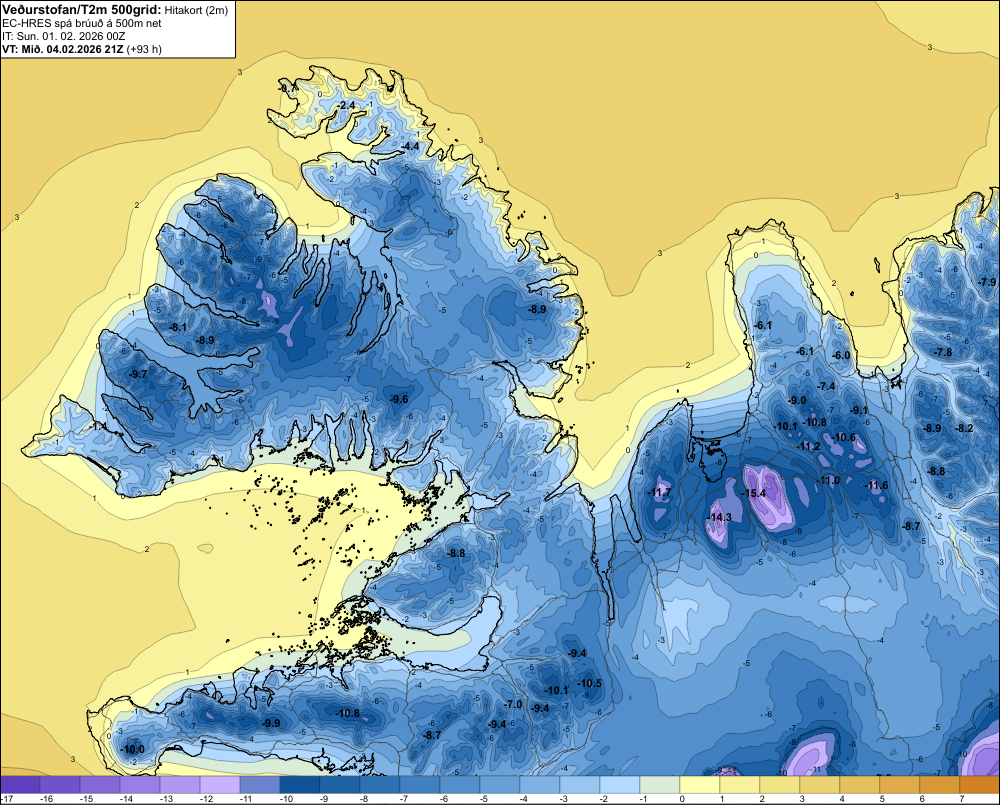This screenshot has height=805, width=1000.
Task: Click the -11.2 temperature label
Action: click(x=808, y=446)
